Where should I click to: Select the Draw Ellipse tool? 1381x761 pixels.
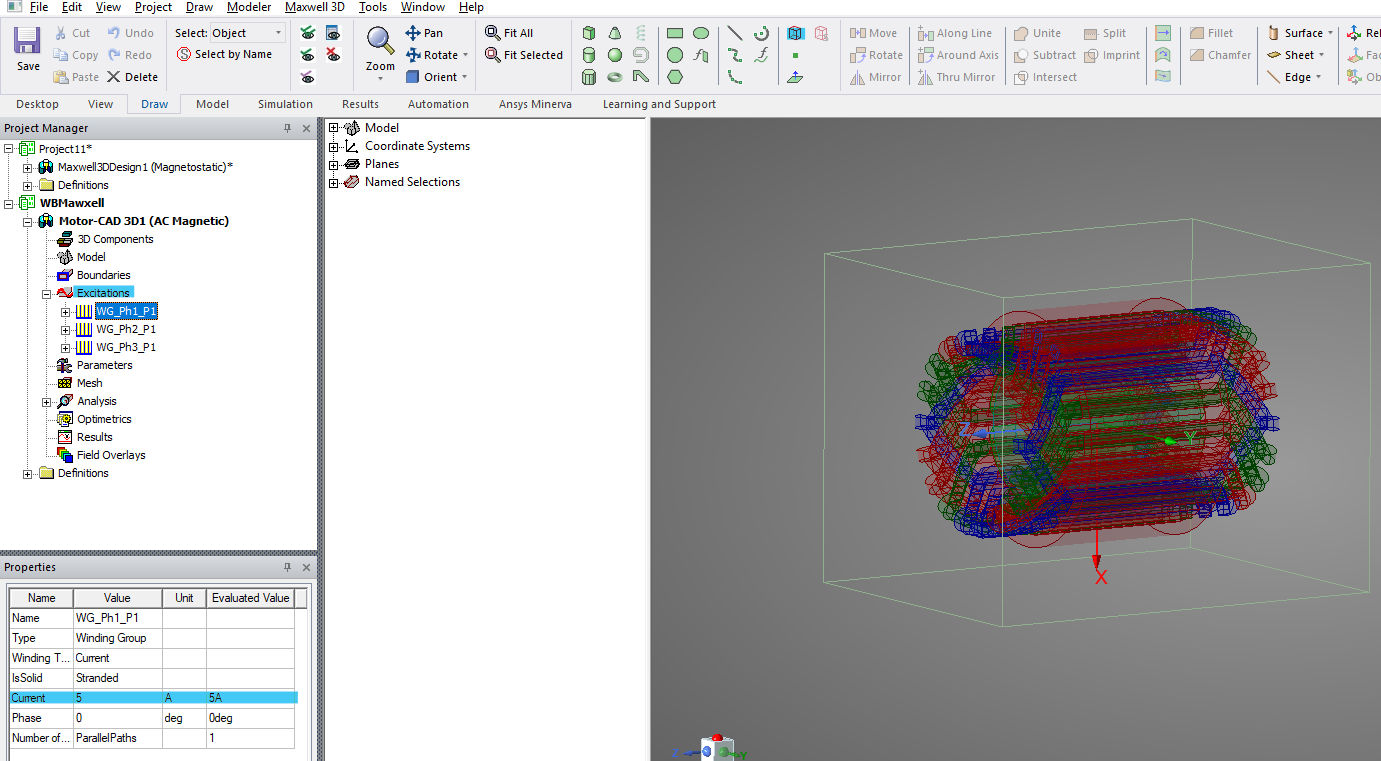(x=701, y=33)
